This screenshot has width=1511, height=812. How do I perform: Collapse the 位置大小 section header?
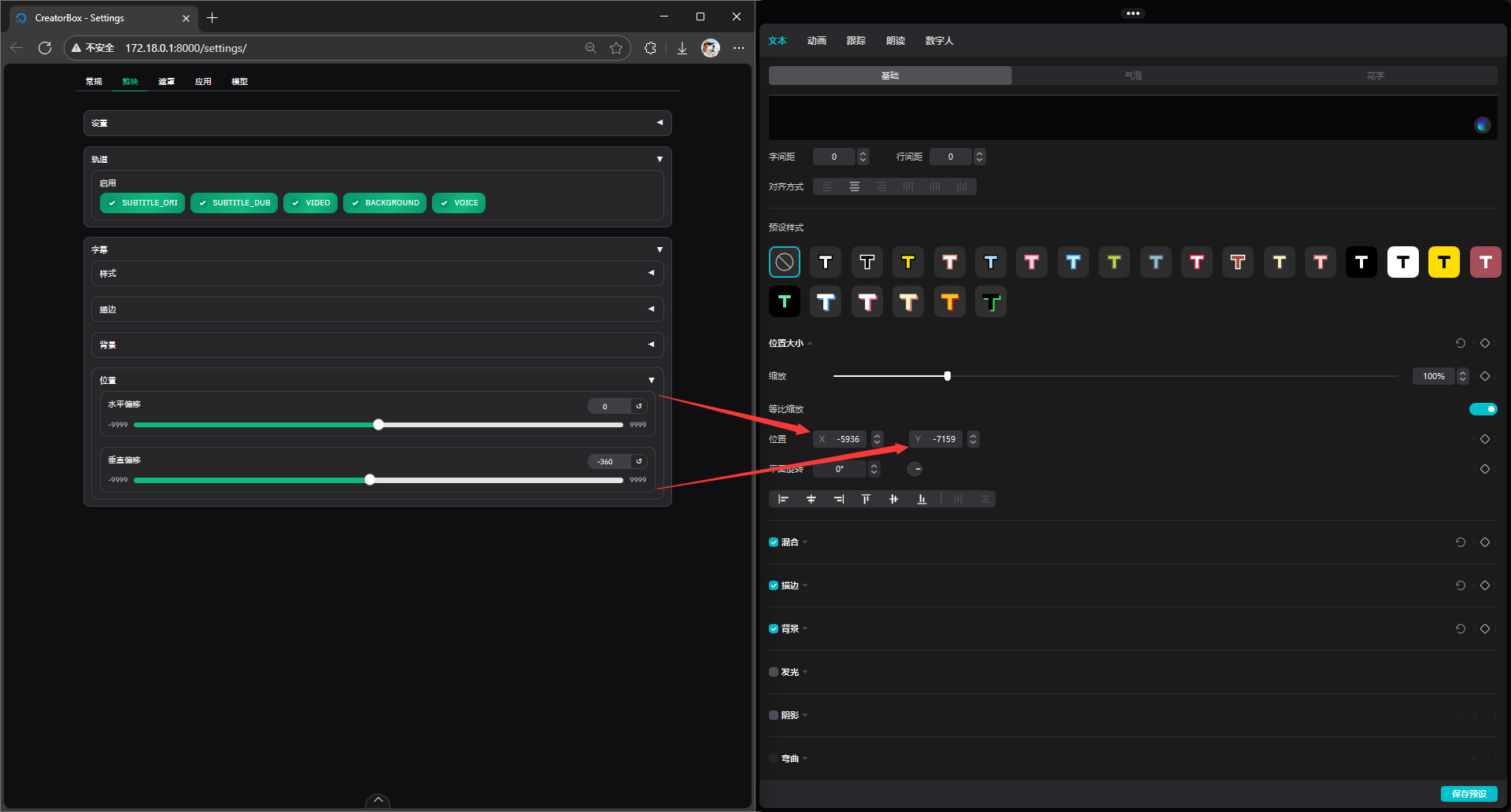tap(790, 343)
